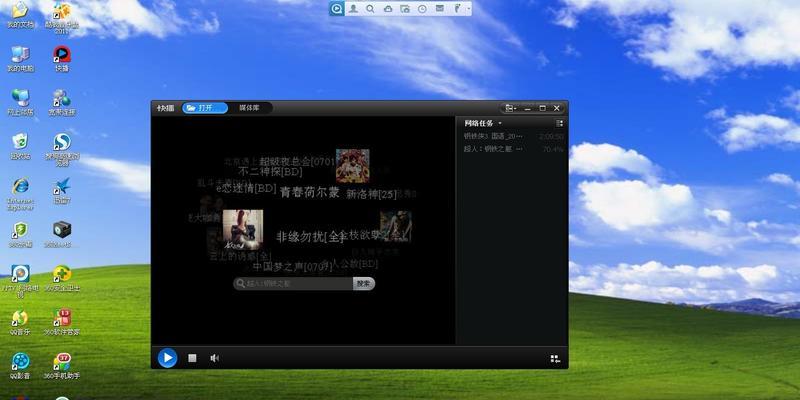Screen dimensions: 800x400
Task: Open the 我的电脑 desktop icon
Action: click(x=20, y=58)
